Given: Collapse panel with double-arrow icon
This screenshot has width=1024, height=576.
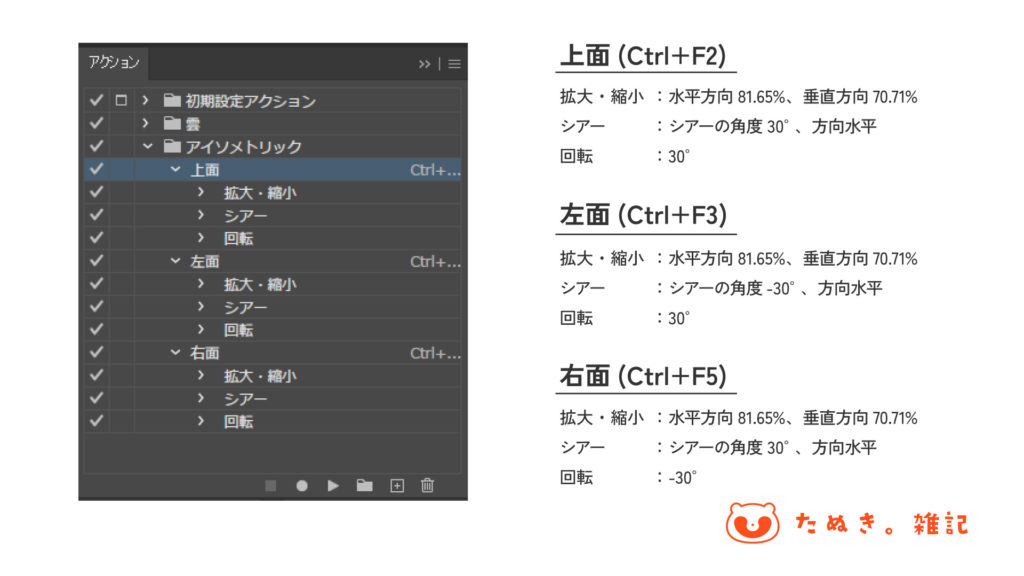Looking at the screenshot, I should pos(425,64).
